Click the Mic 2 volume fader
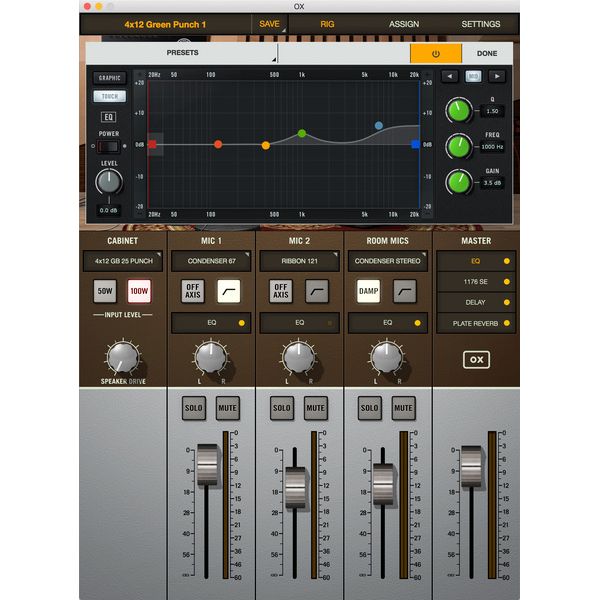600x600 pixels. [295, 487]
